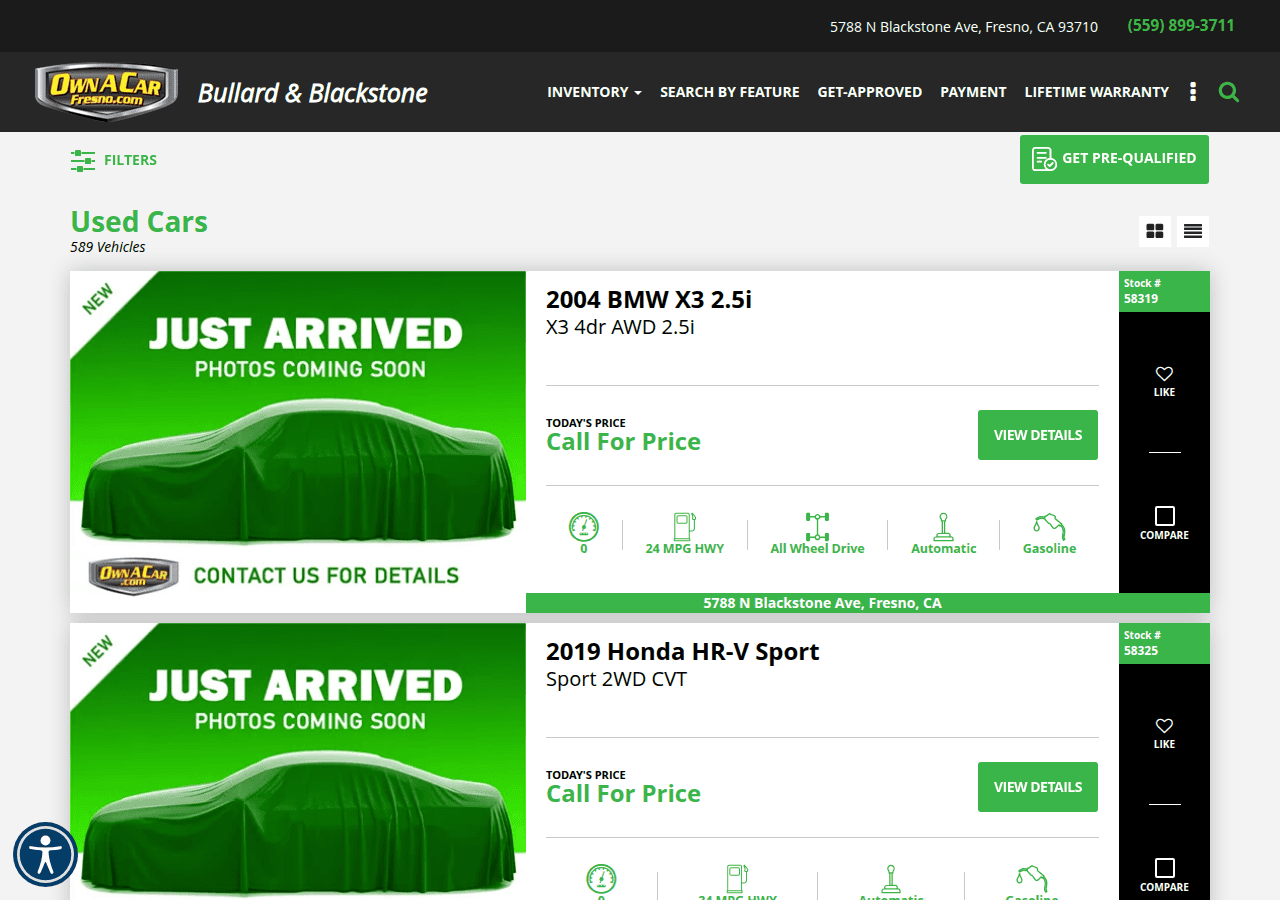
Task: Click the Sport 2WD CVT subtitle
Action: click(616, 679)
